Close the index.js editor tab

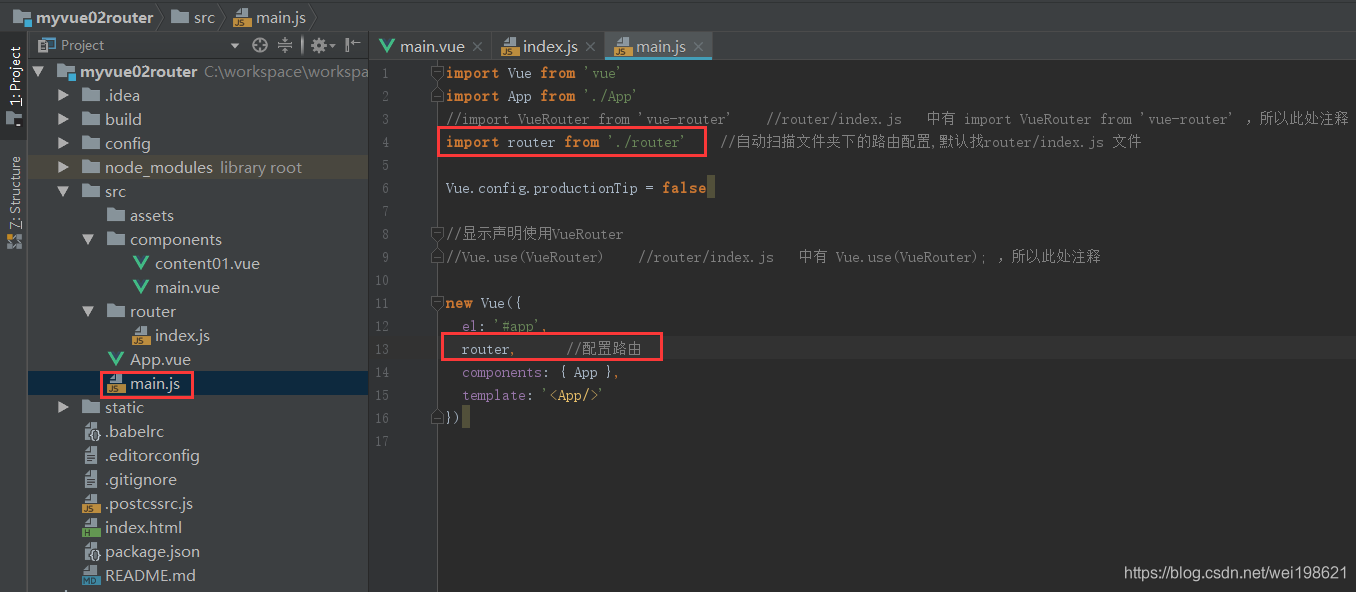[x=590, y=46]
